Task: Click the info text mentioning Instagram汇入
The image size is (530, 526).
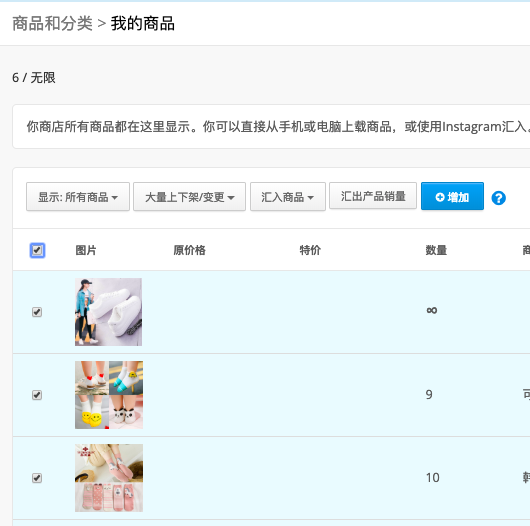Action: (x=278, y=127)
